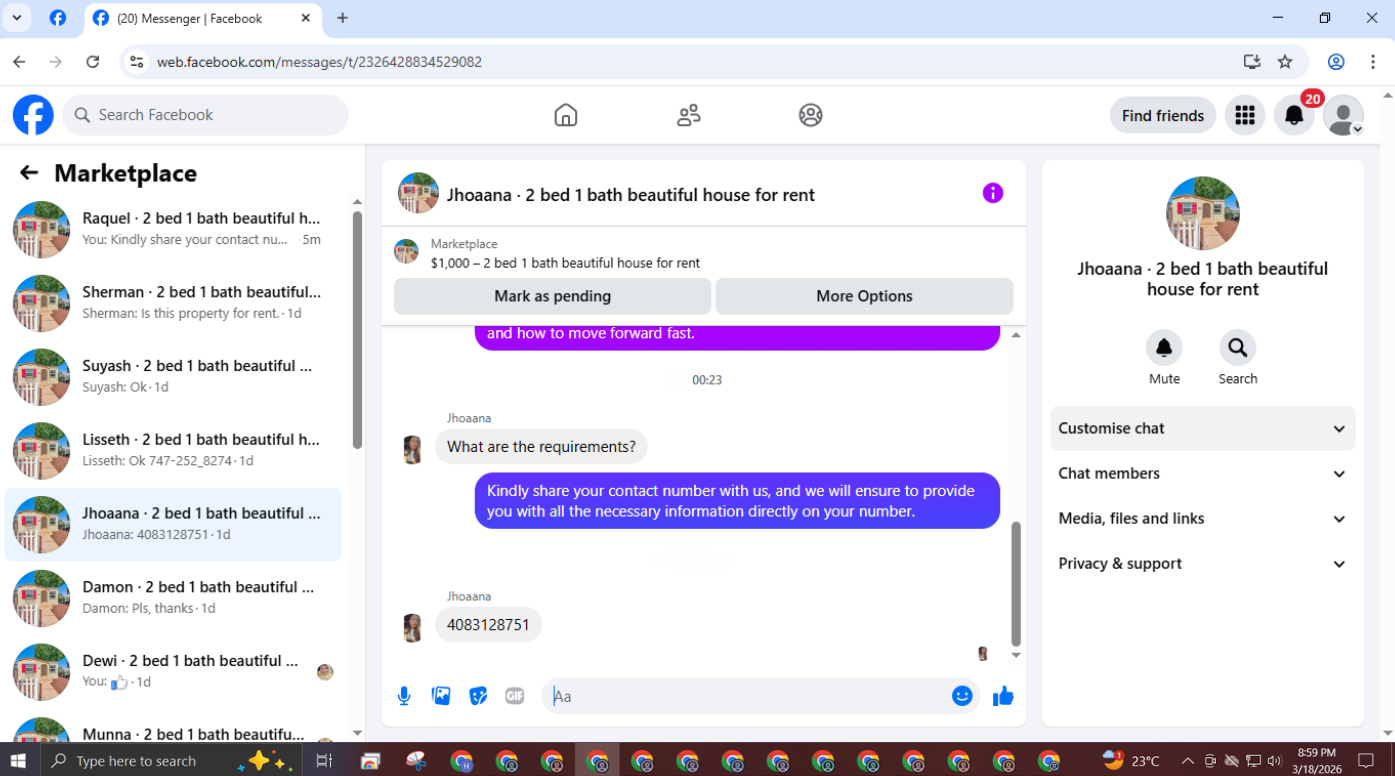1395x776 pixels.
Task: Expand Chat members section
Action: [1202, 473]
